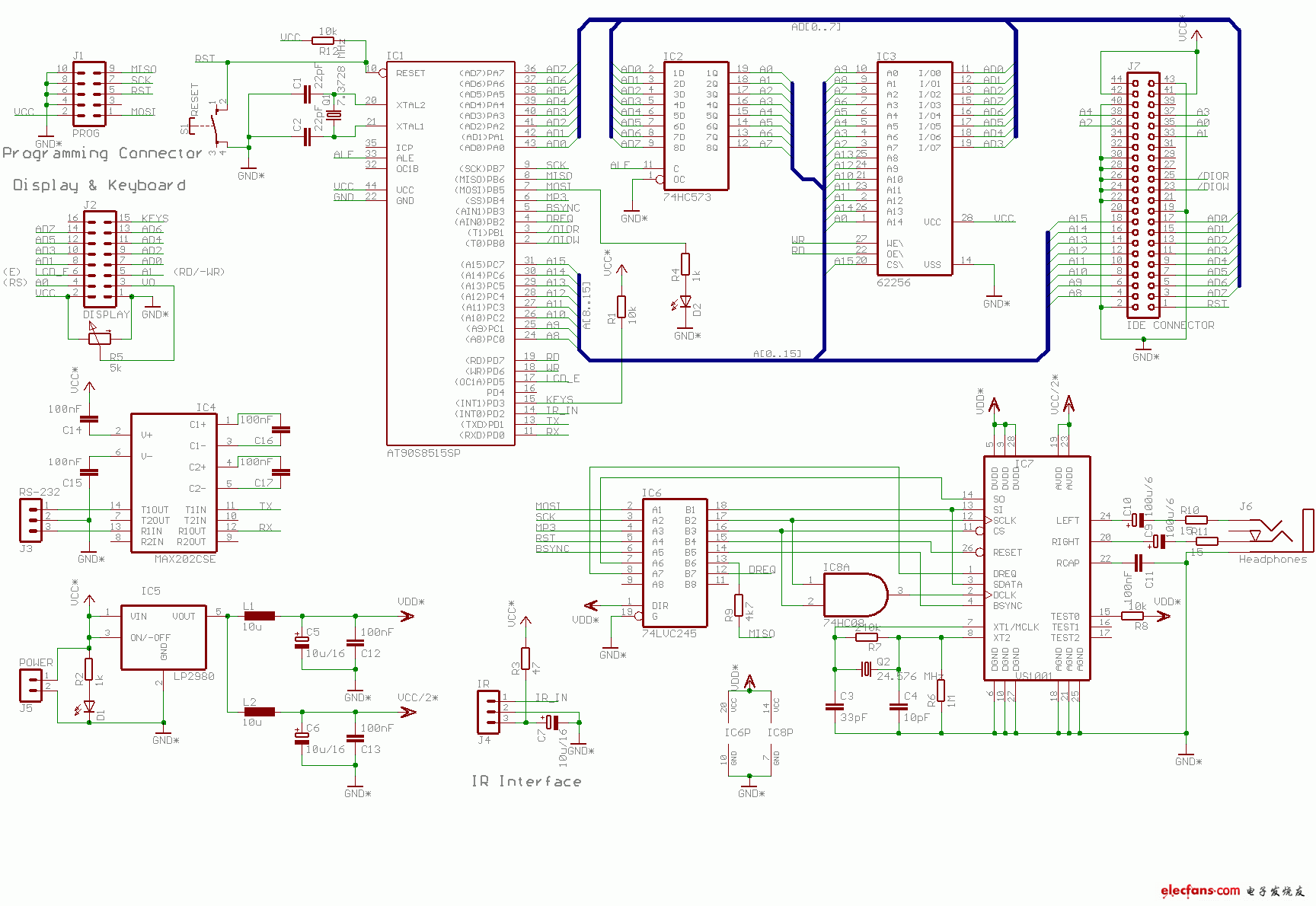This screenshot has width=1316, height=906.
Task: Click the J7 IDE connector block
Action: pyautogui.click(x=1143, y=196)
